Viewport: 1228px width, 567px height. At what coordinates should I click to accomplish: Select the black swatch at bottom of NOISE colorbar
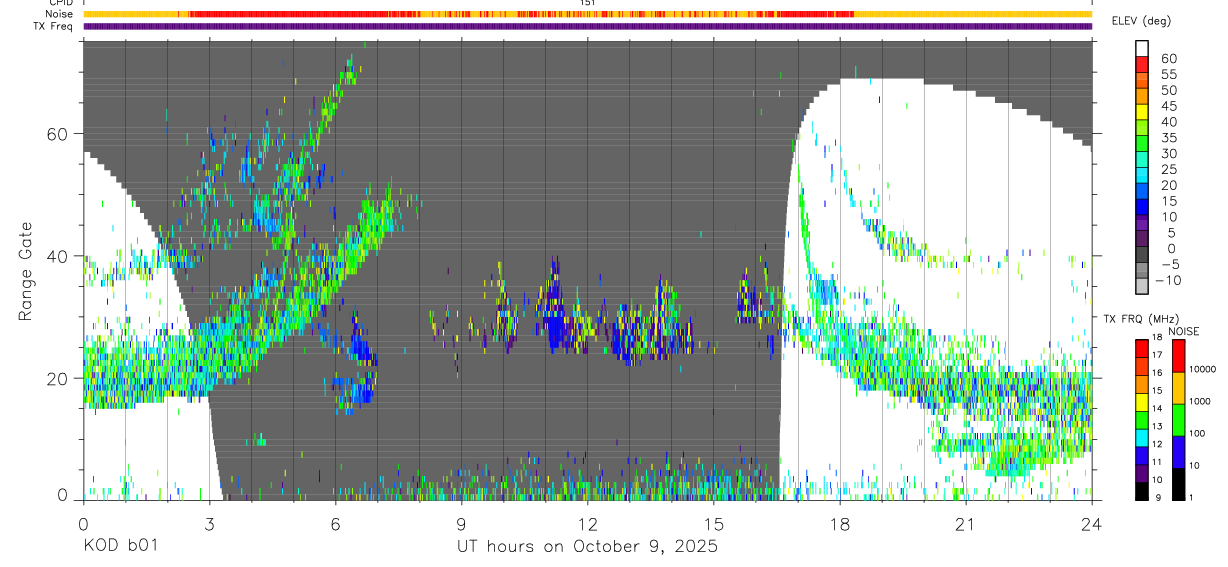pyautogui.click(x=1177, y=484)
